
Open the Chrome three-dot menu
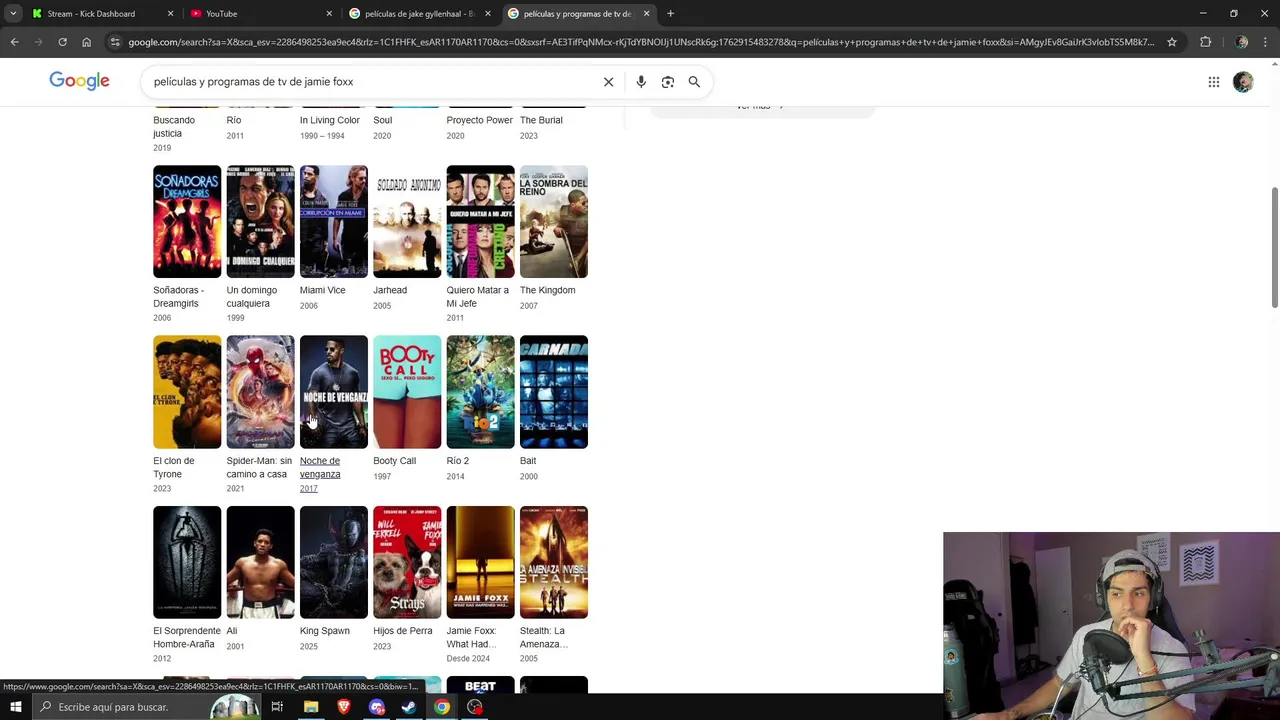click(1266, 42)
